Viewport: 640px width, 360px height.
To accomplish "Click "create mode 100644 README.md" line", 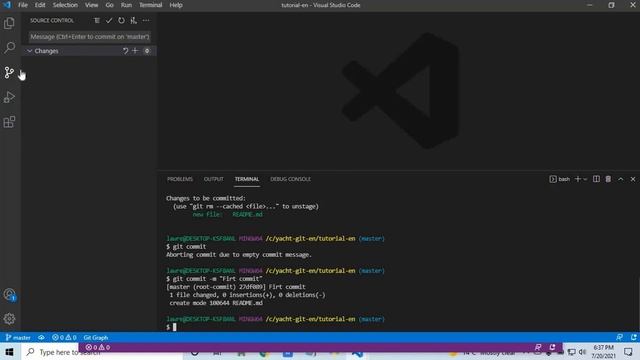I will [x=216, y=303].
